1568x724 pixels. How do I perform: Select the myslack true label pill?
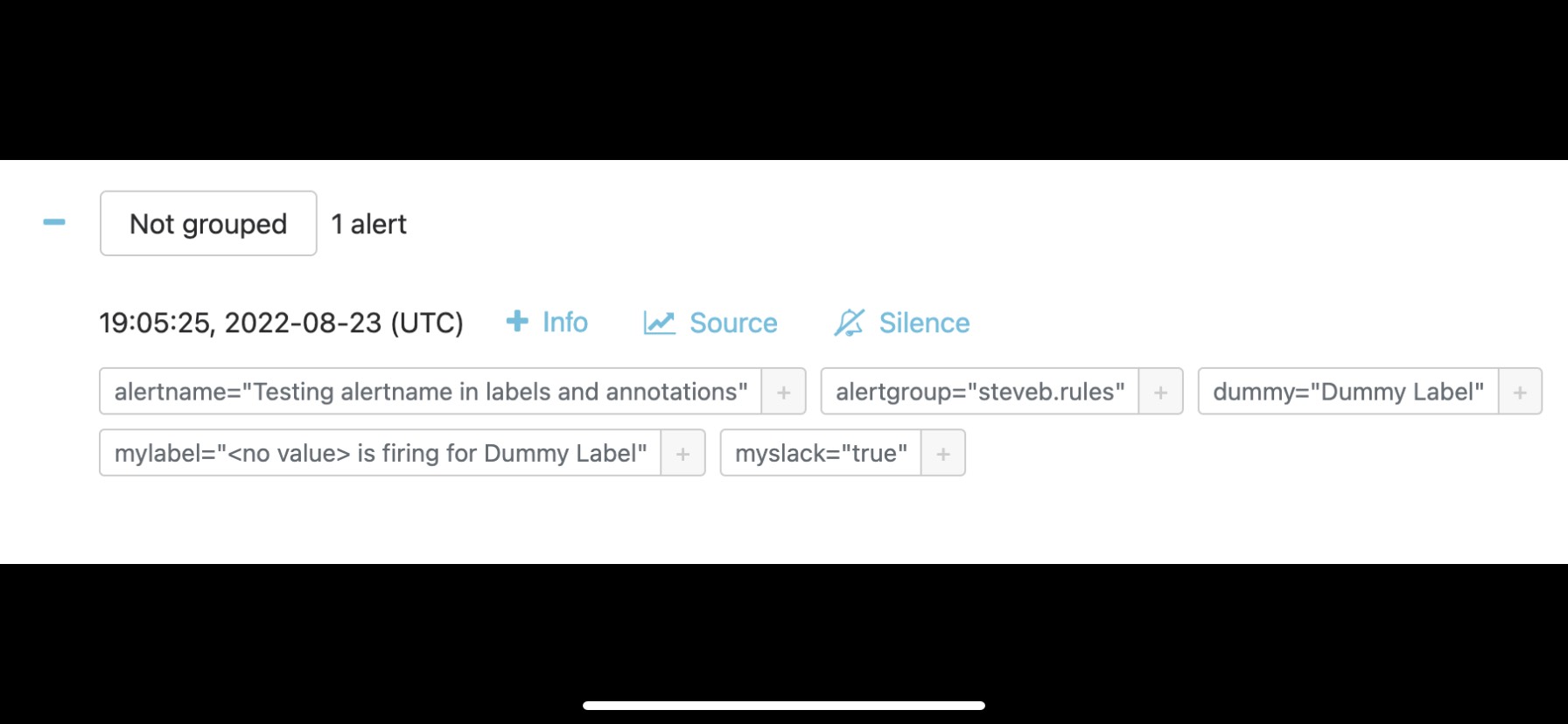click(x=821, y=453)
